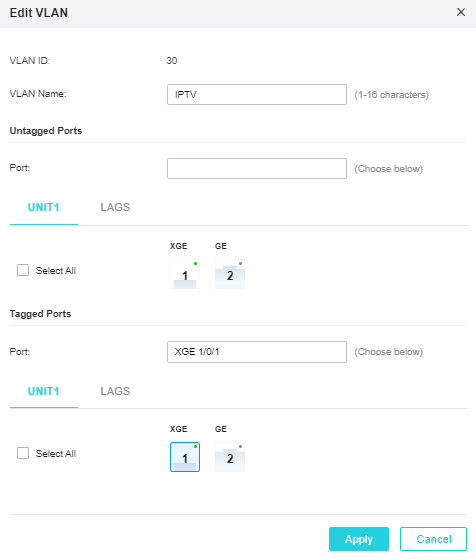This screenshot has width=476, height=560.
Task: Switch to LAGS tab under Untagged Ports
Action: point(115,207)
